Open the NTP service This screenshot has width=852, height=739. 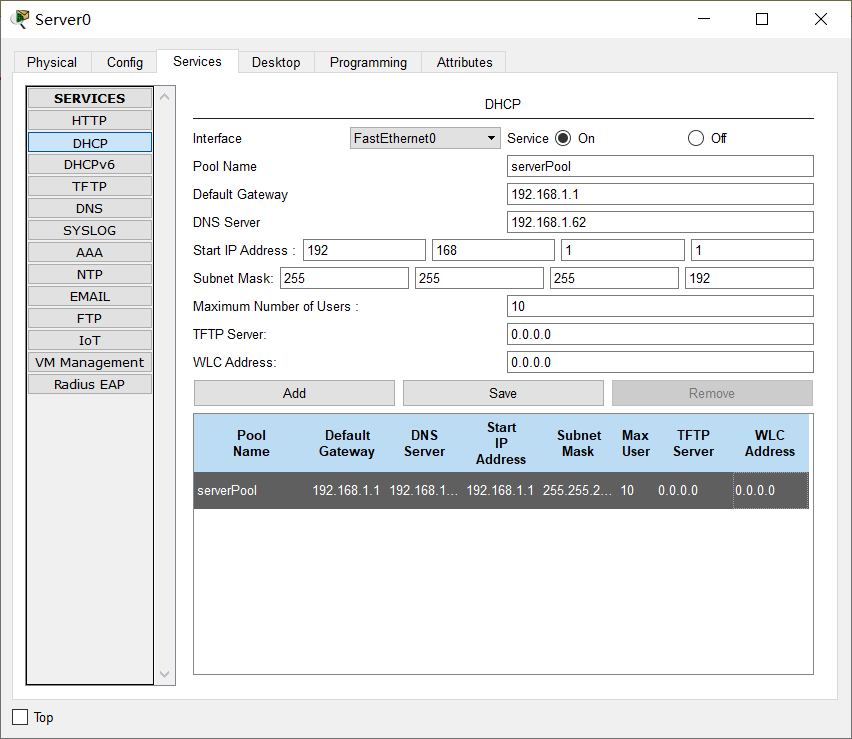tap(90, 274)
